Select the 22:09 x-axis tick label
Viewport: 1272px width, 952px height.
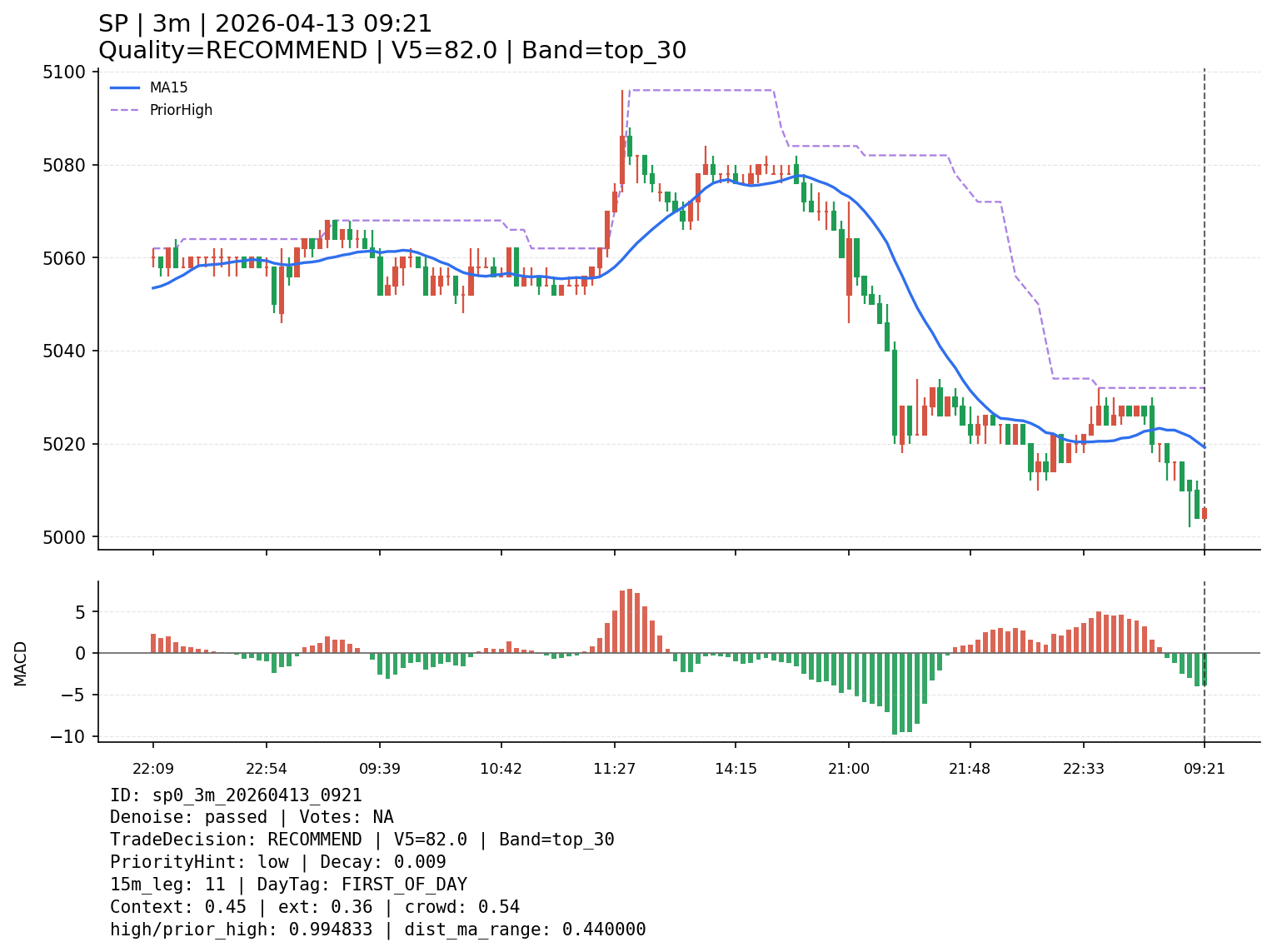[x=152, y=769]
